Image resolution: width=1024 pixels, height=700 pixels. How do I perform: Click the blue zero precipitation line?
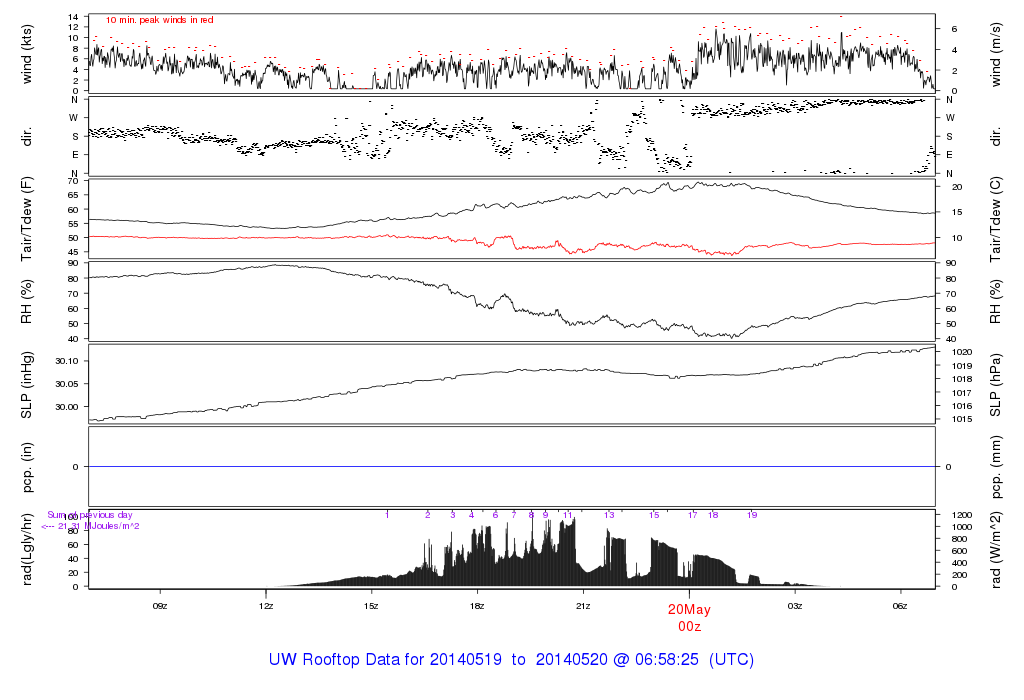point(512,467)
